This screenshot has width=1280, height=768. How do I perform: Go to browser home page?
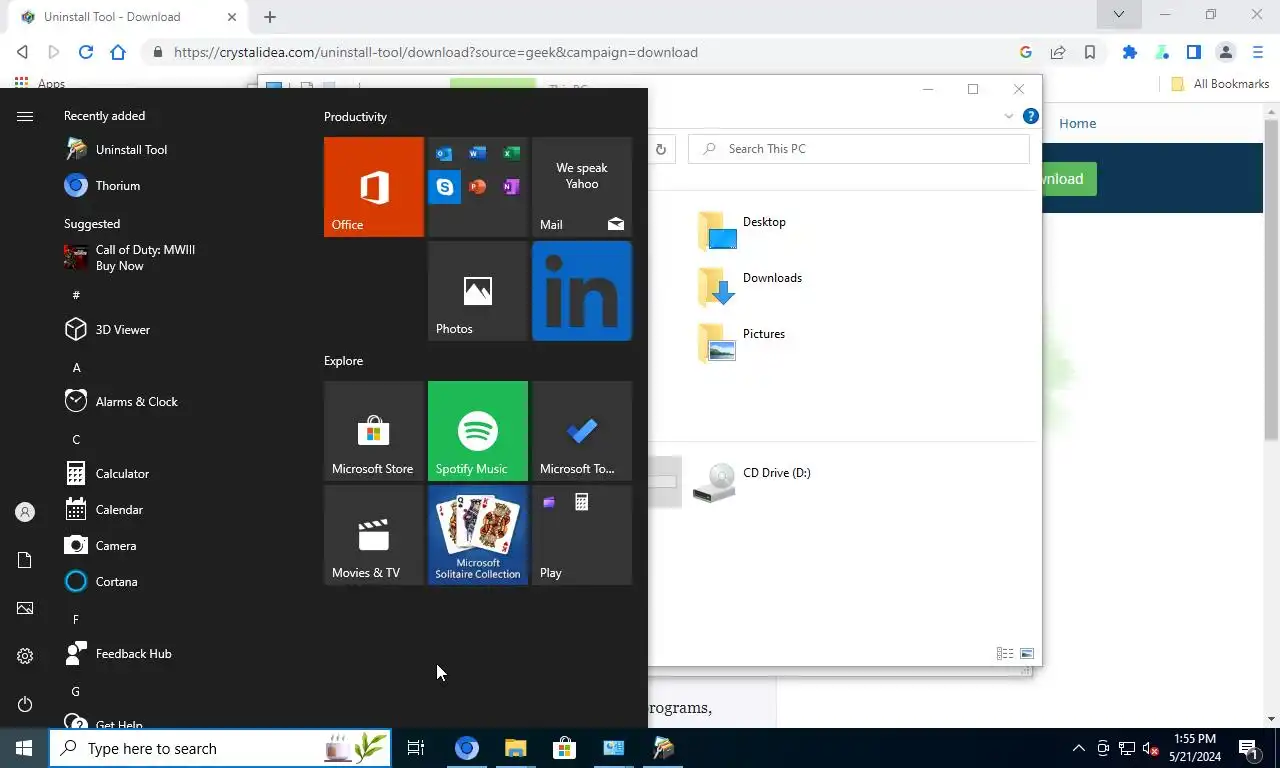[x=118, y=52]
